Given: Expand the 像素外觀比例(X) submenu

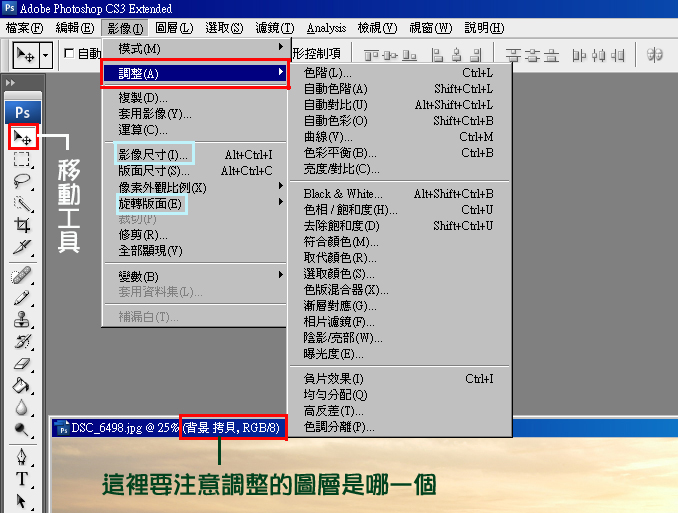Looking at the screenshot, I should coord(195,187).
